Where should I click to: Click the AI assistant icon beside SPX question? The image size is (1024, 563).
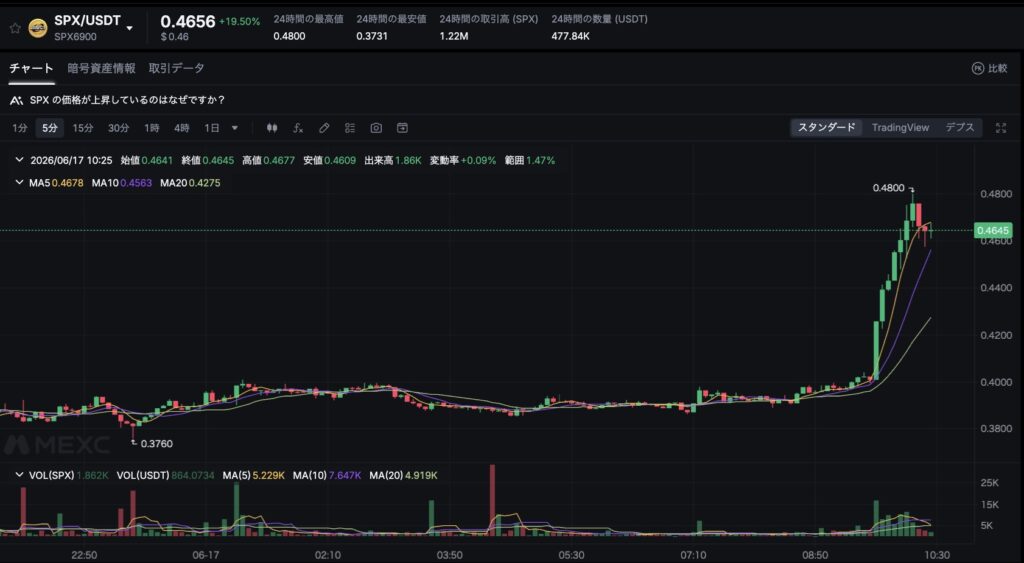point(17,101)
